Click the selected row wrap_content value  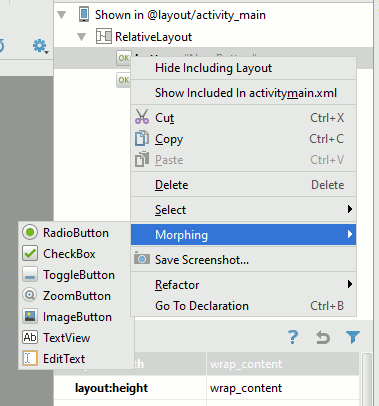(283, 364)
